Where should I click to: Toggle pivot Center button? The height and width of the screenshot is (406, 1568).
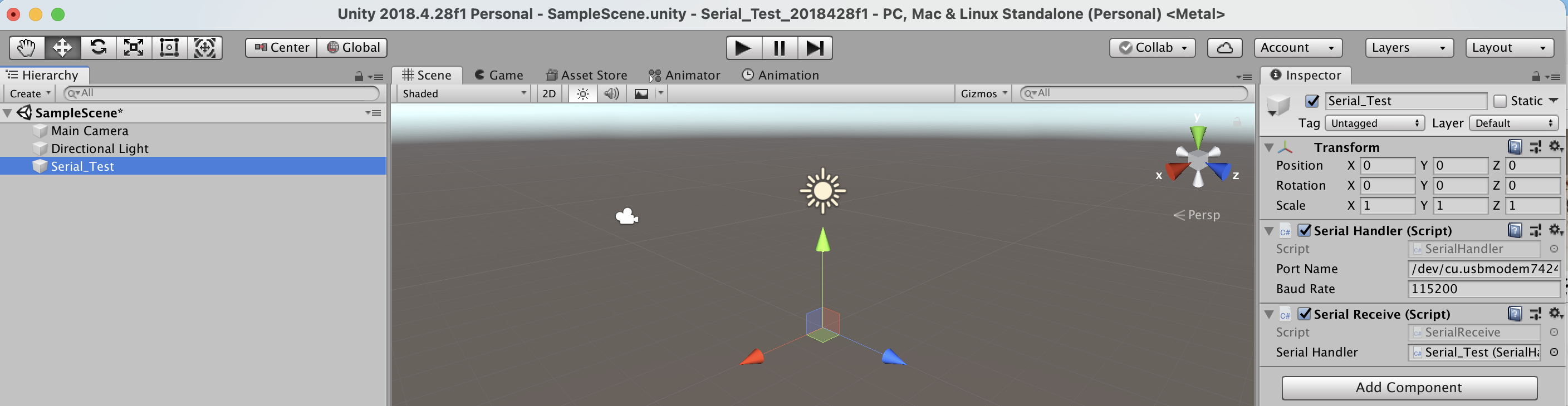tap(281, 47)
